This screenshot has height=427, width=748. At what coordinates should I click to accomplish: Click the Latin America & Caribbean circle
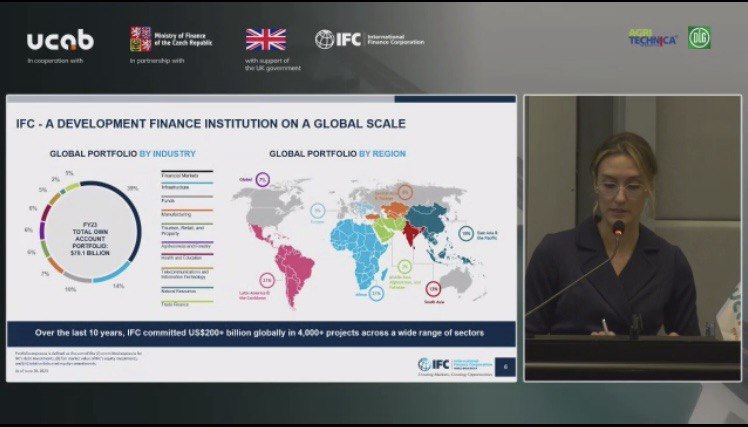coord(267,280)
